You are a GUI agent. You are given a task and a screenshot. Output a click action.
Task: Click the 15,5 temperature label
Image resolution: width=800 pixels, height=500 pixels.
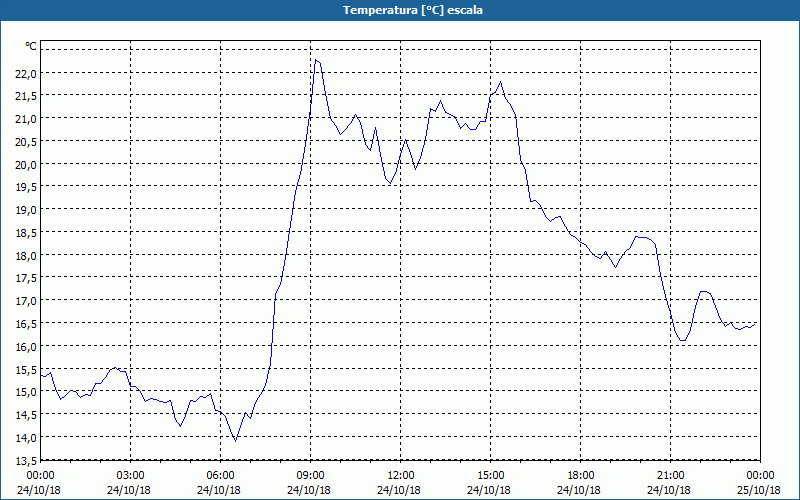(27, 369)
